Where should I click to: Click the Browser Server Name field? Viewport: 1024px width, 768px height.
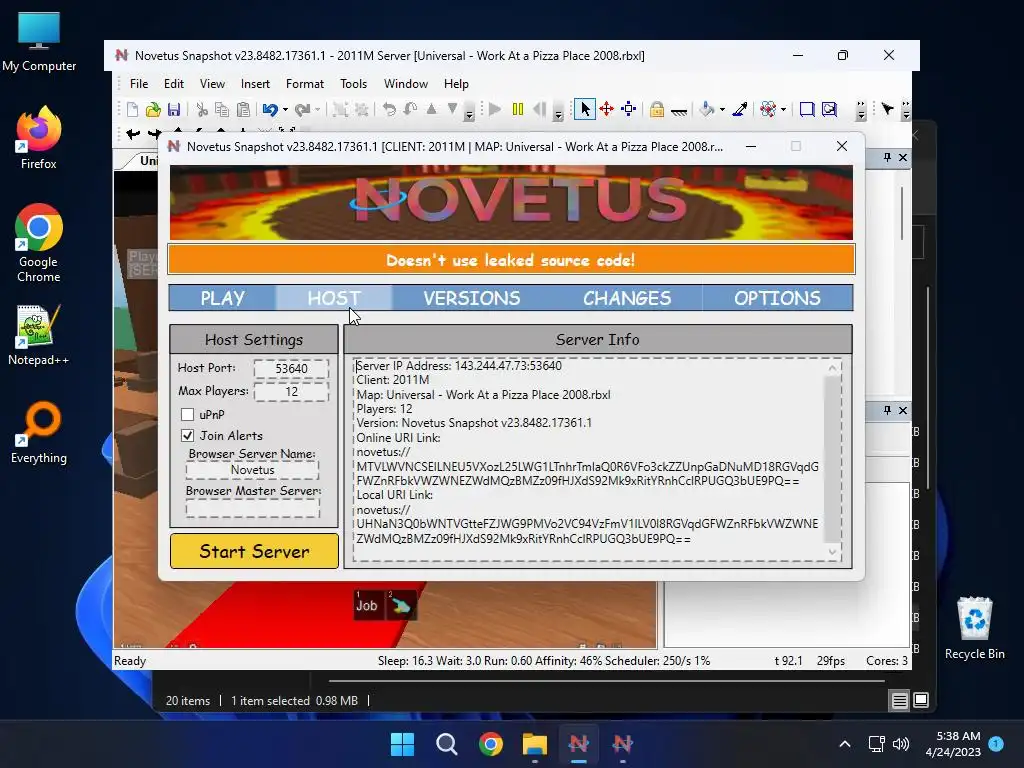pos(253,470)
